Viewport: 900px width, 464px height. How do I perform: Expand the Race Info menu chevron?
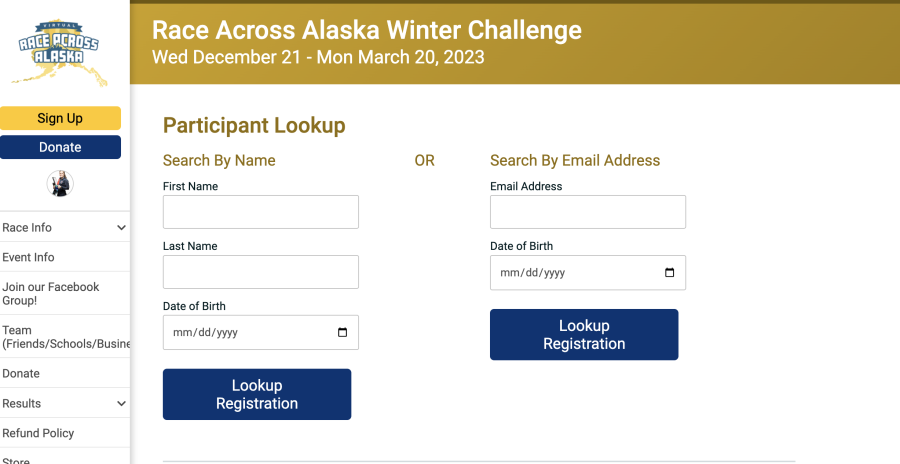(121, 227)
